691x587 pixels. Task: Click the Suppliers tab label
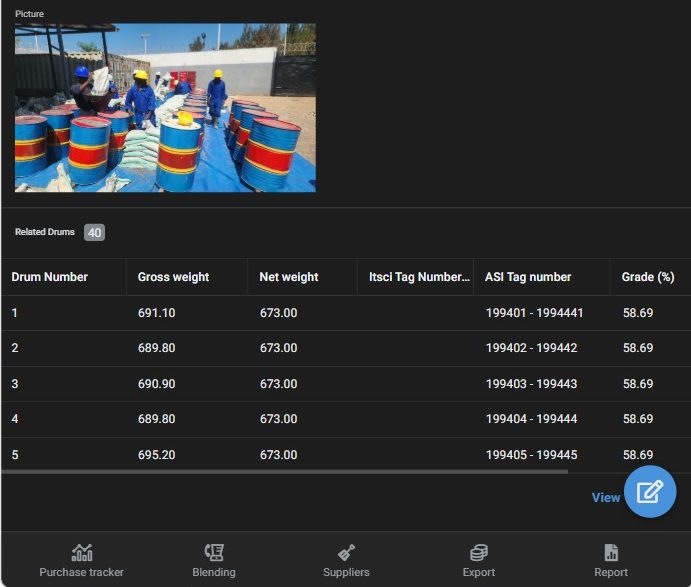coord(346,572)
